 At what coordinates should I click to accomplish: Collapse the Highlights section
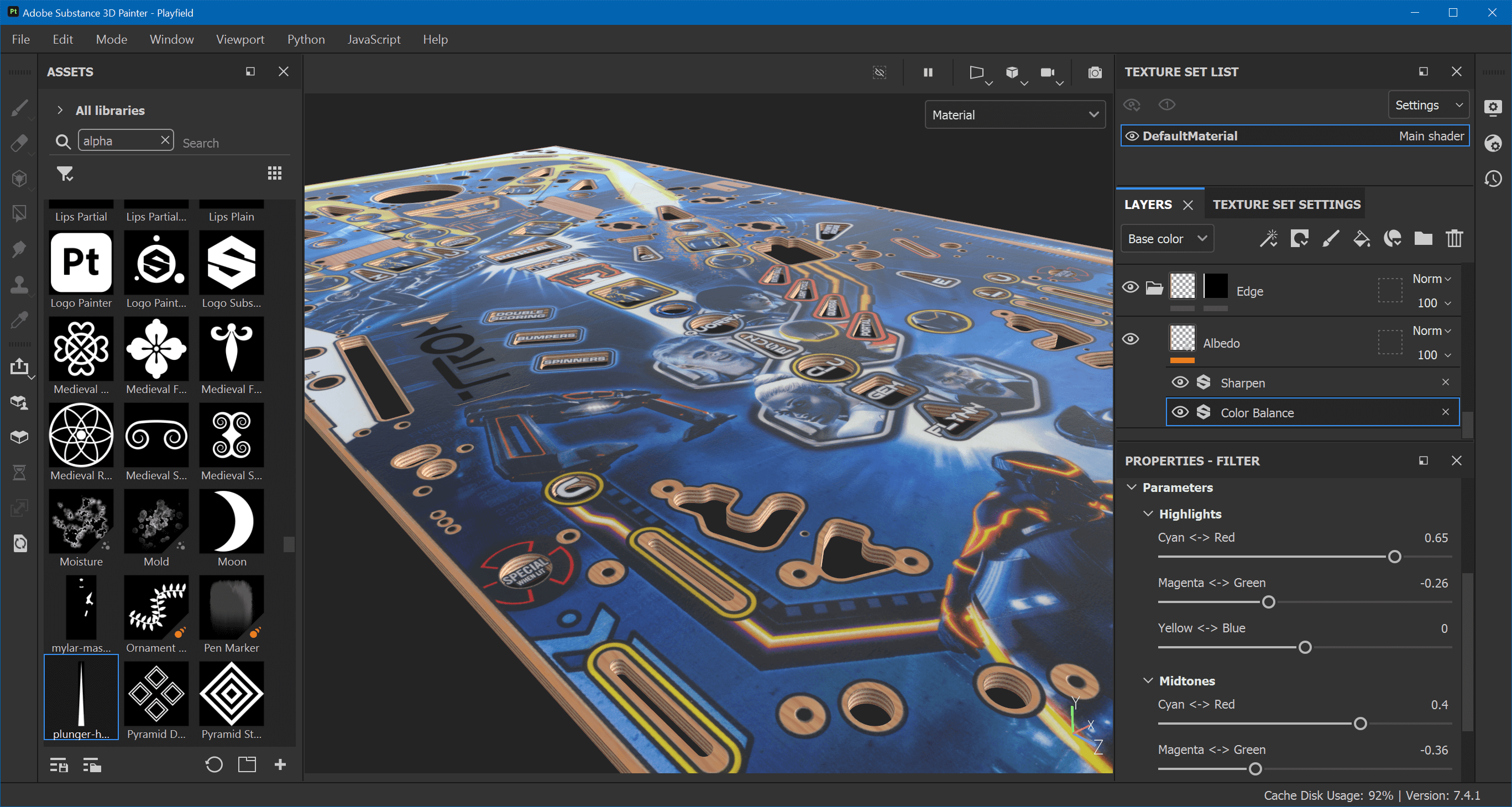(x=1148, y=513)
